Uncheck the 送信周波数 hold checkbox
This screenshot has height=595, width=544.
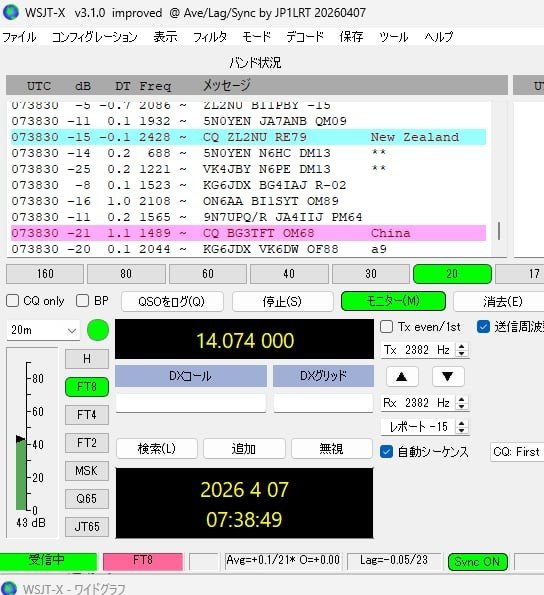click(x=483, y=327)
